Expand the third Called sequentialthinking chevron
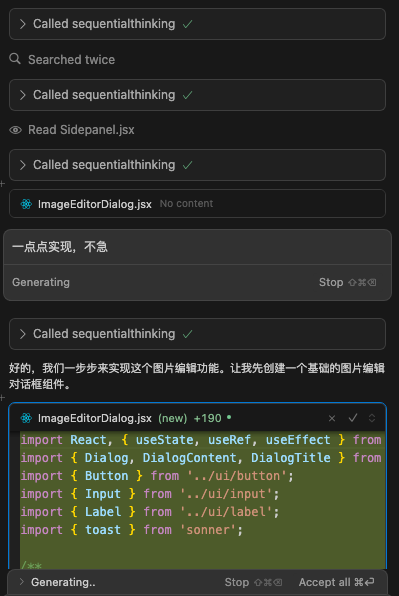The height and width of the screenshot is (596, 399). [22, 165]
